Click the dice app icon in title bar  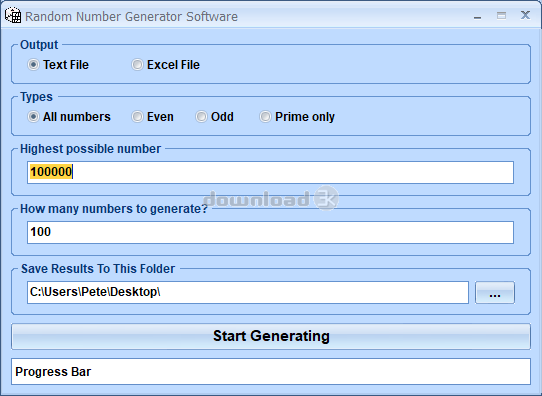(13, 16)
